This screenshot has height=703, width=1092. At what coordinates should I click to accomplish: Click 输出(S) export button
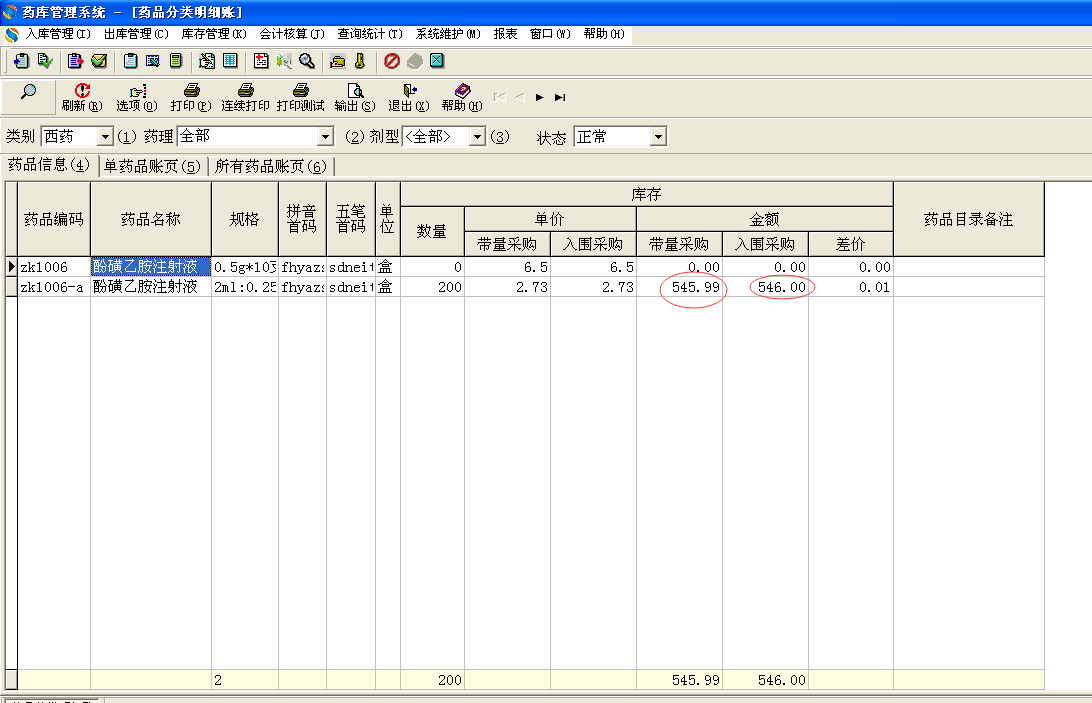[354, 98]
